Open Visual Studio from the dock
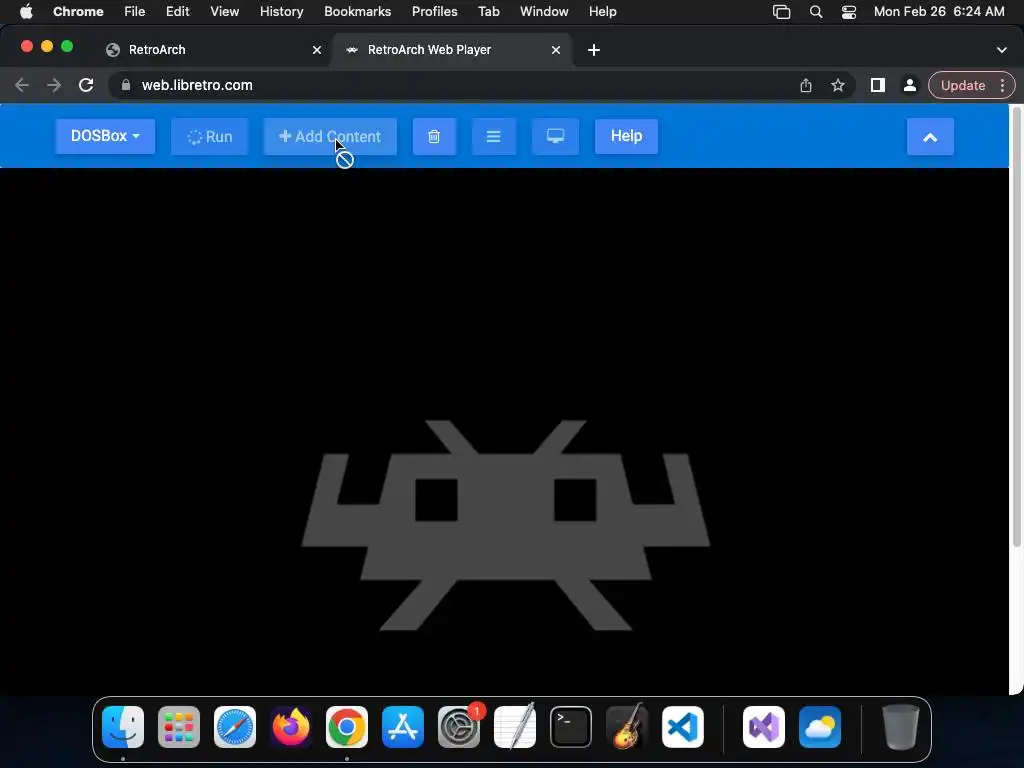 click(764, 727)
